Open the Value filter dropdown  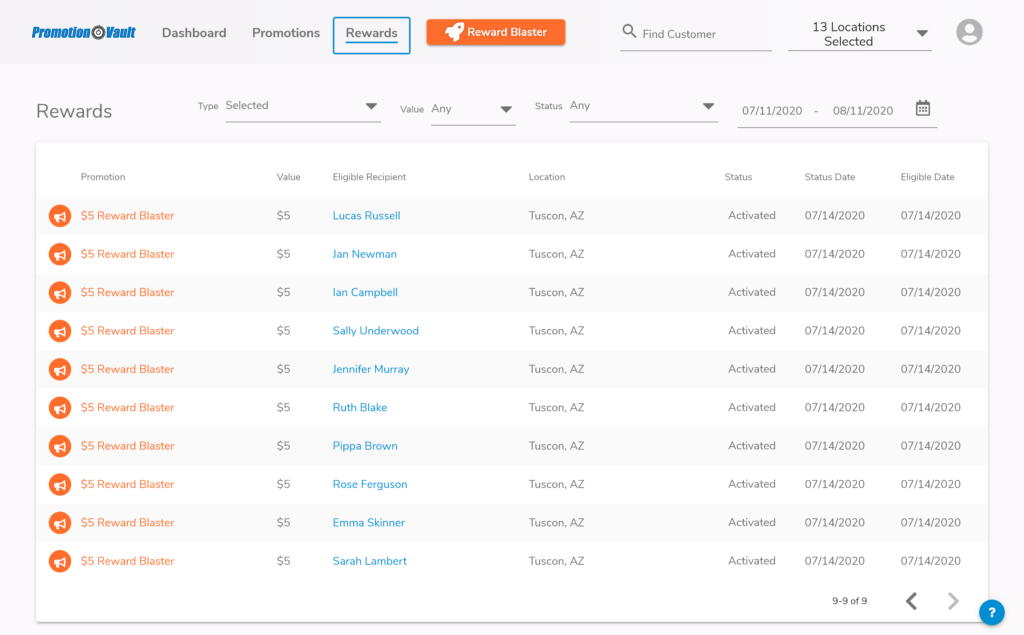pyautogui.click(x=473, y=109)
